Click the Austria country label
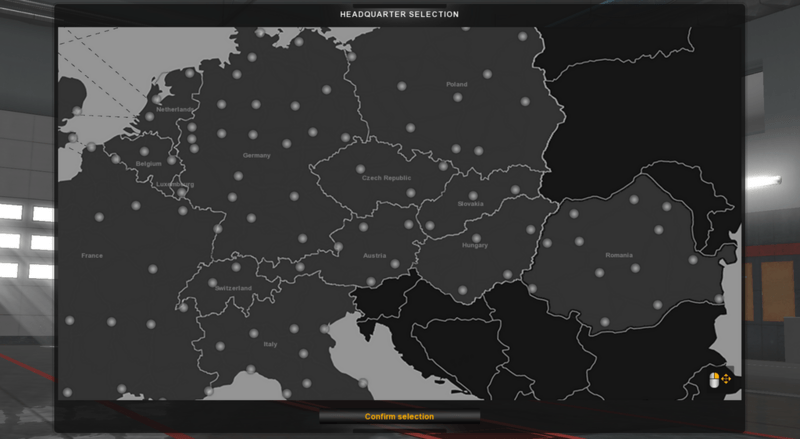The image size is (800, 439). [374, 255]
